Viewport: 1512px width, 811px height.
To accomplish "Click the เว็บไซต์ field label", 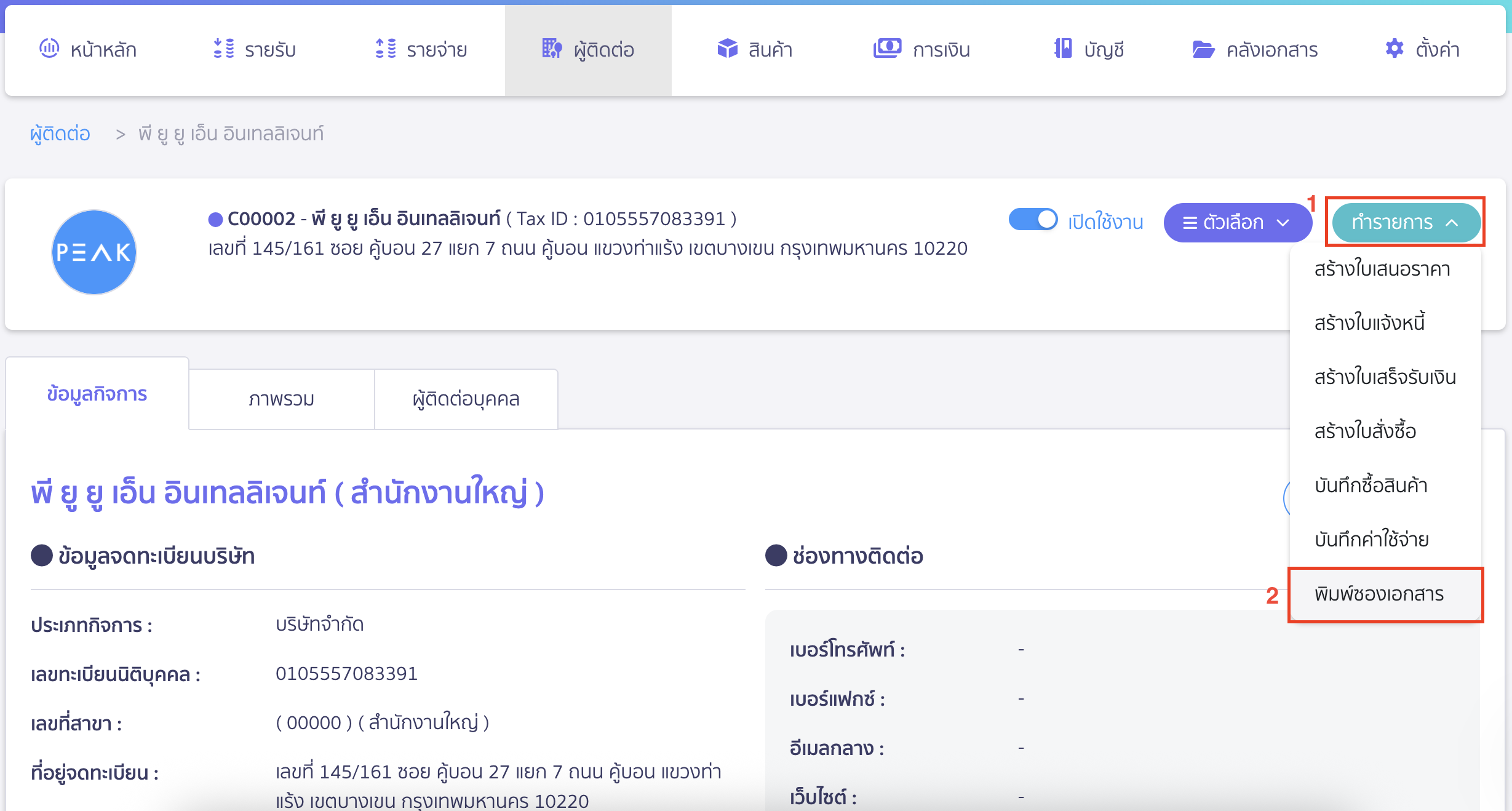I will [x=823, y=797].
